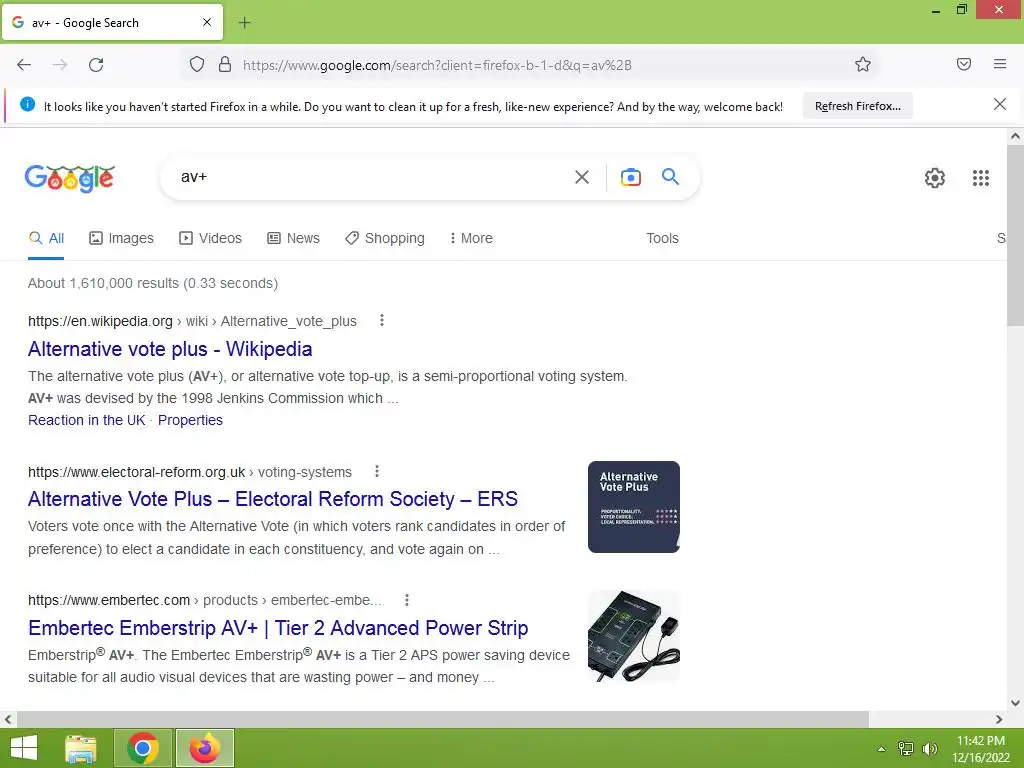Click the Emberstrip power strip thumbnail
The width and height of the screenshot is (1024, 768).
coord(633,636)
